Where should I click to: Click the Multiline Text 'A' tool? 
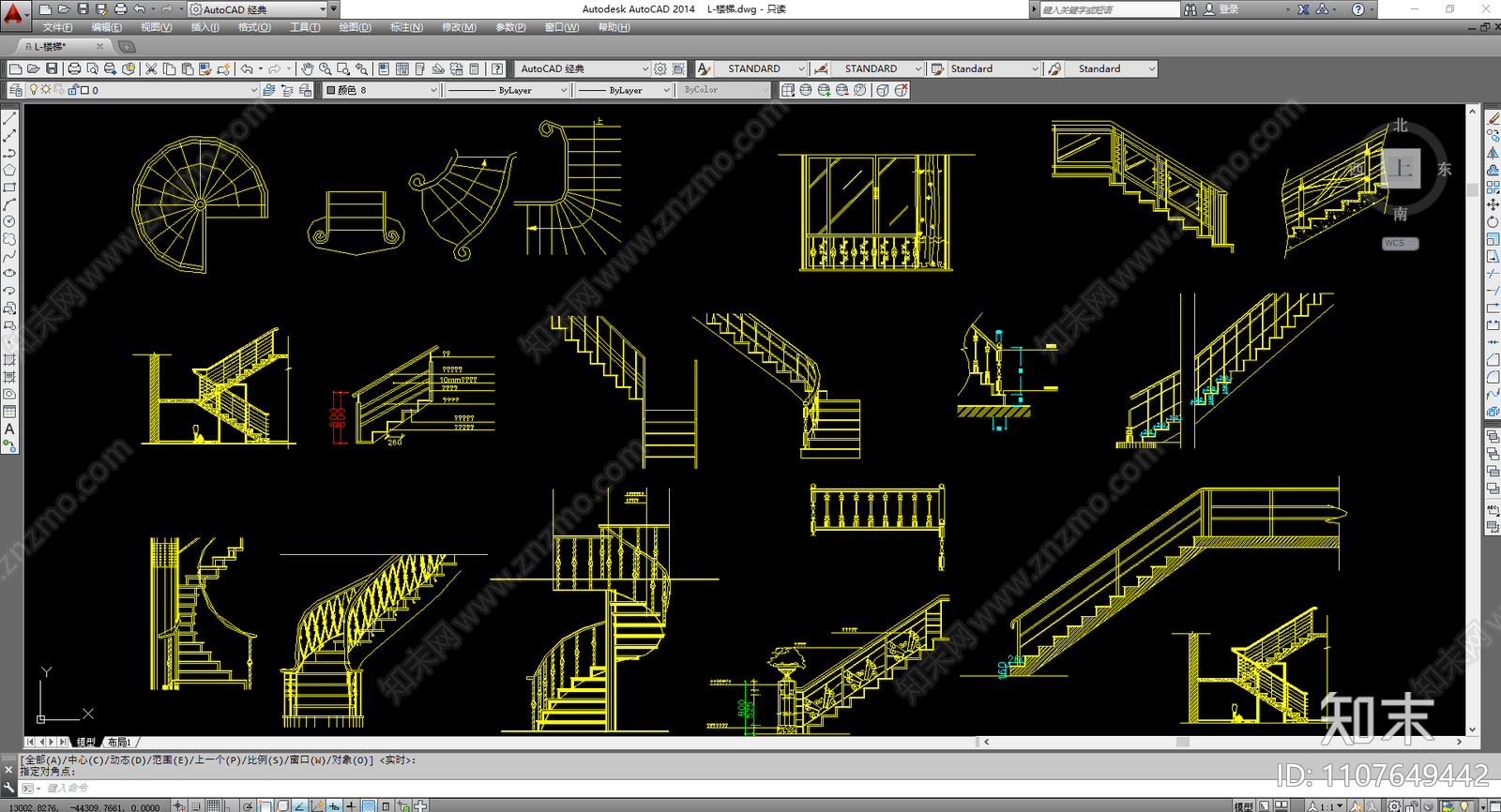pyautogui.click(x=9, y=429)
